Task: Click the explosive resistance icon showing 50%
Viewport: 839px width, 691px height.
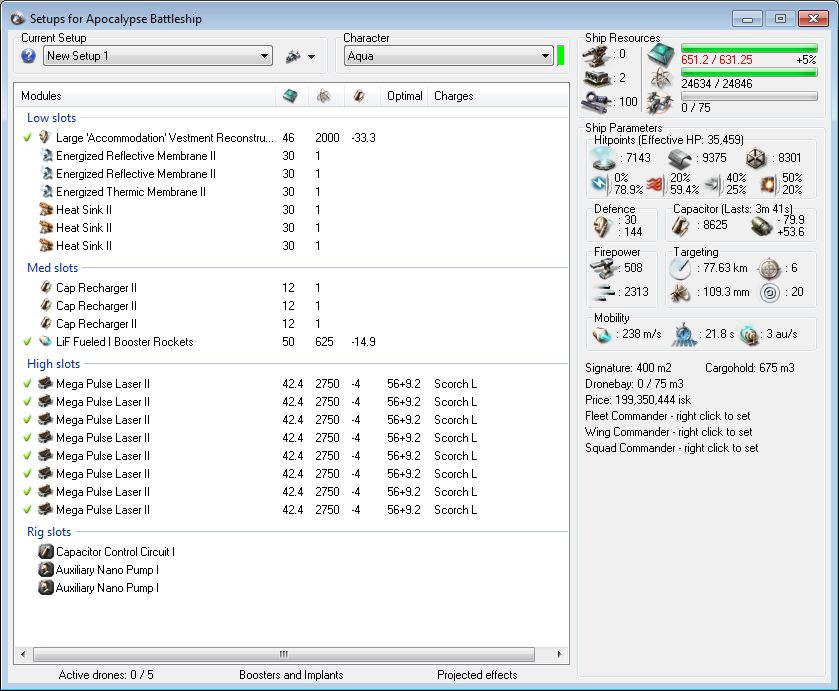Action: tap(768, 184)
